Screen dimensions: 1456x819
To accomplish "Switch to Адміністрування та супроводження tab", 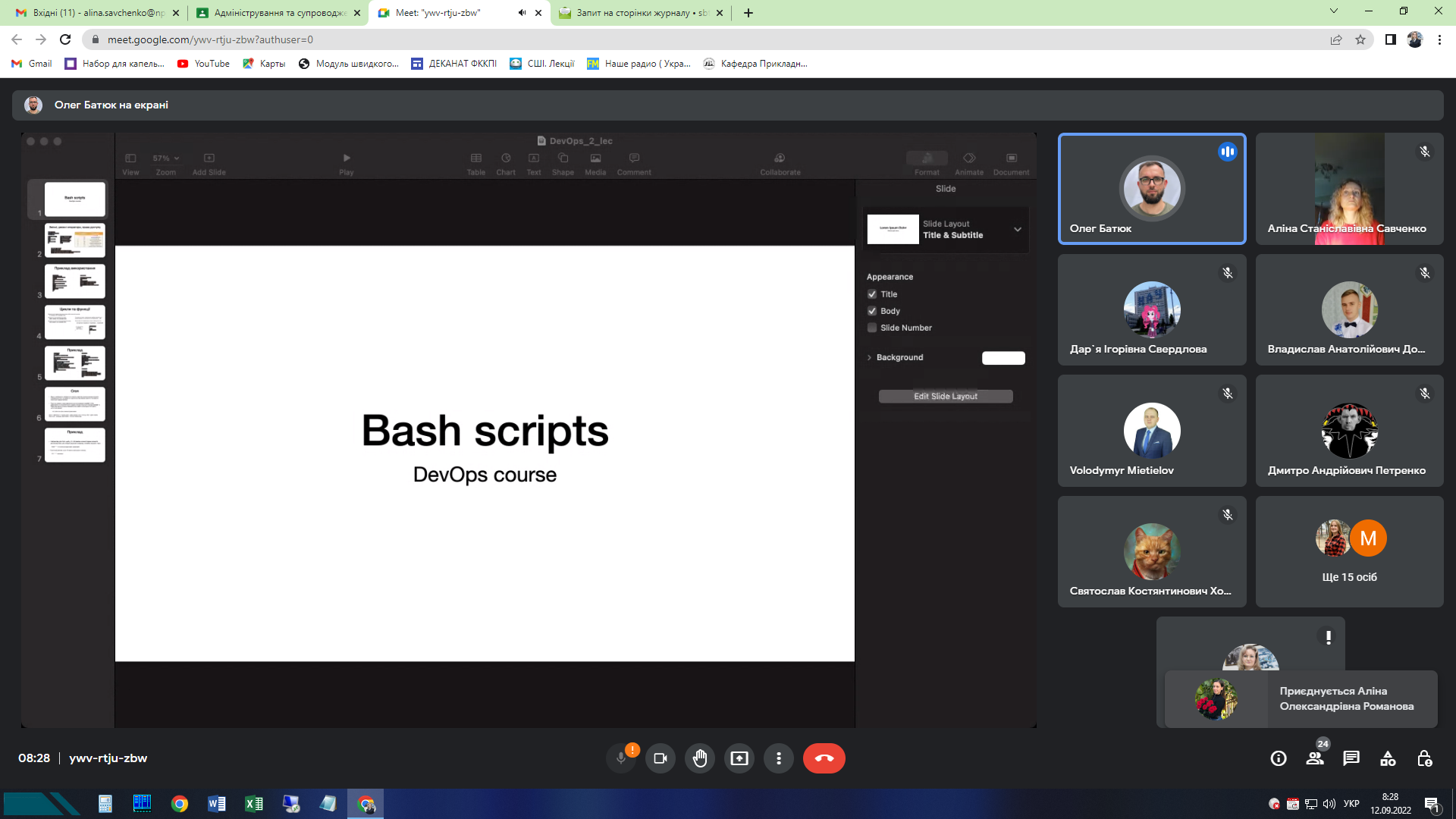I will pos(278,13).
